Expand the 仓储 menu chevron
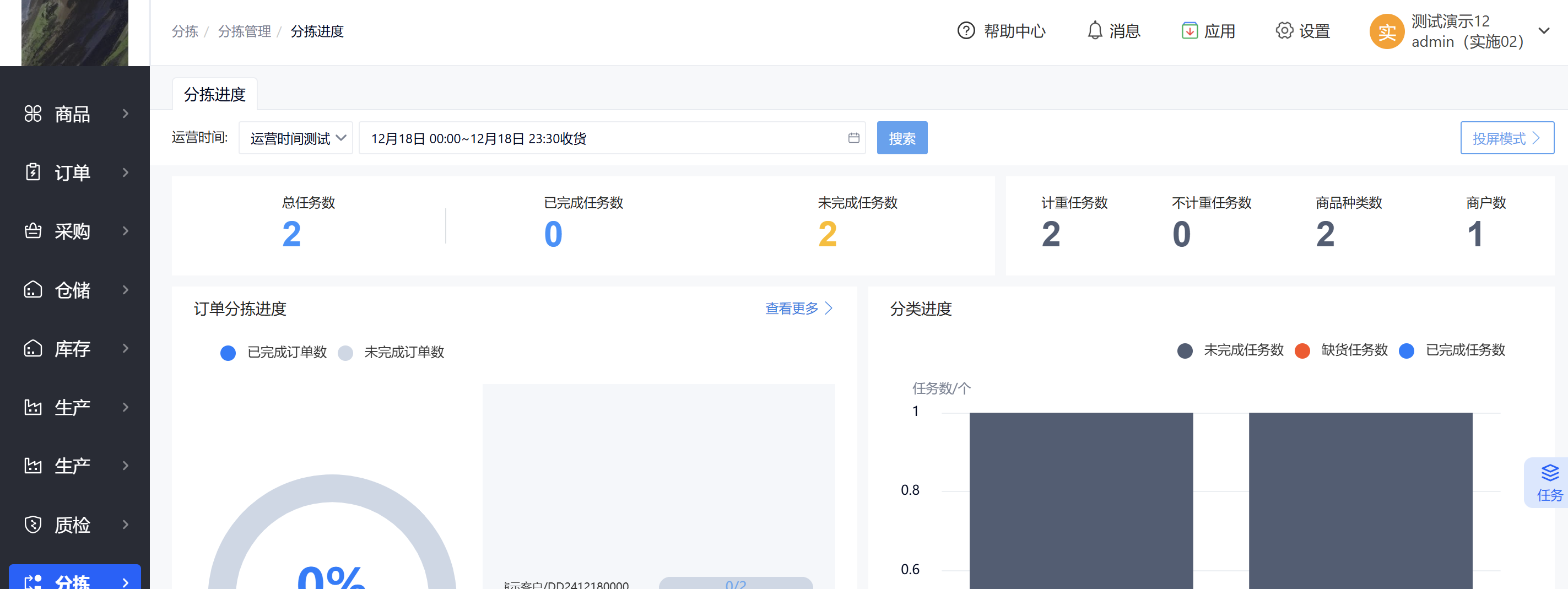Screen dimensions: 1568x589 coord(126,290)
